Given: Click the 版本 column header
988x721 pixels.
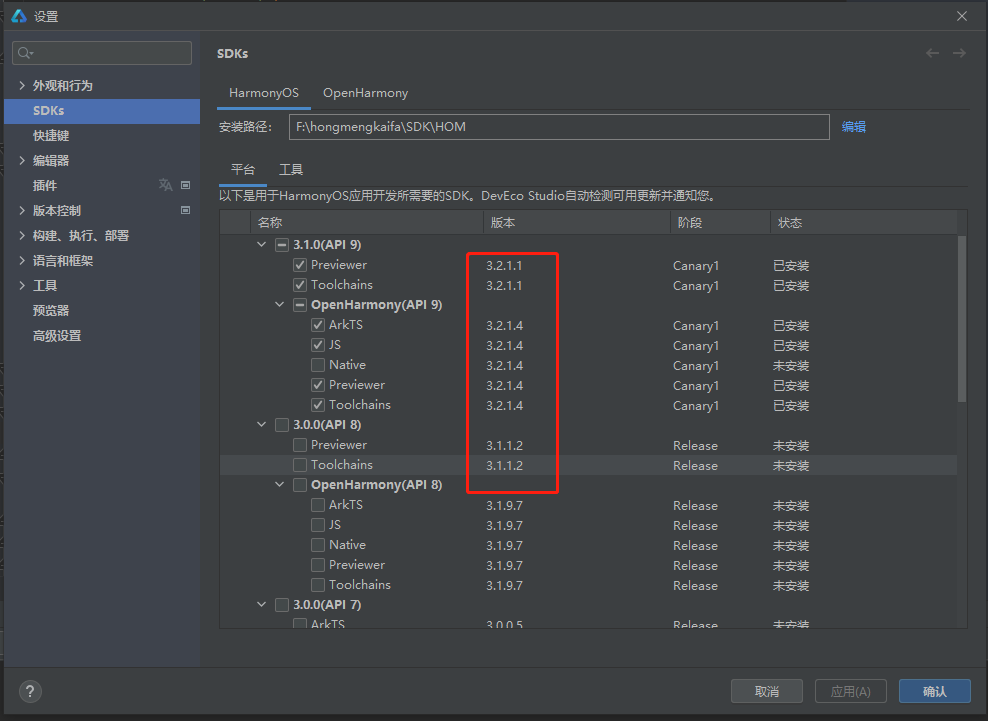Looking at the screenshot, I should (577, 222).
